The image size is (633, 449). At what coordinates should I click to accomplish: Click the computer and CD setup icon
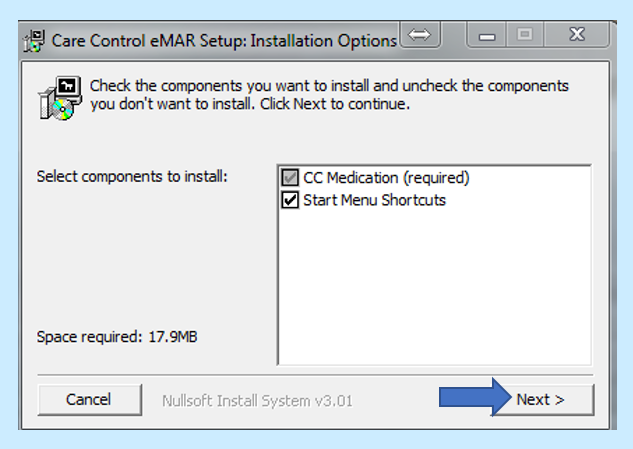pyautogui.click(x=60, y=98)
